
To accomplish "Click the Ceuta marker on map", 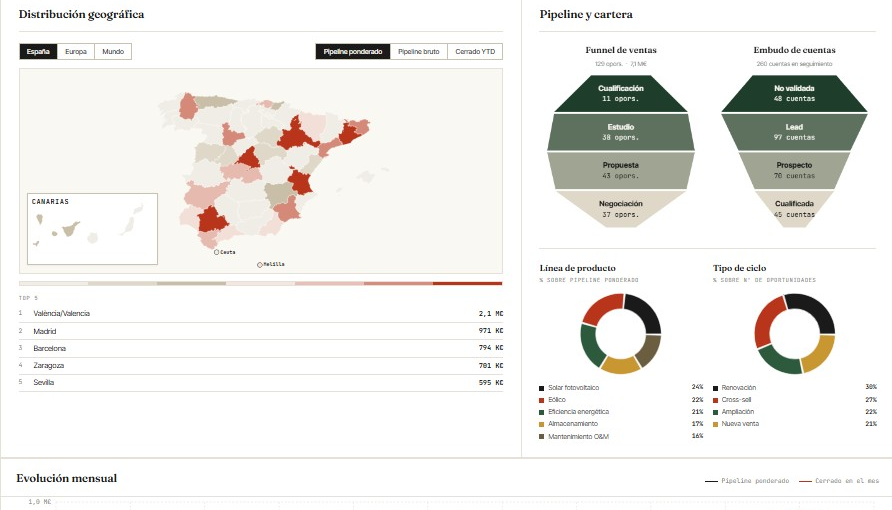I will [216, 252].
